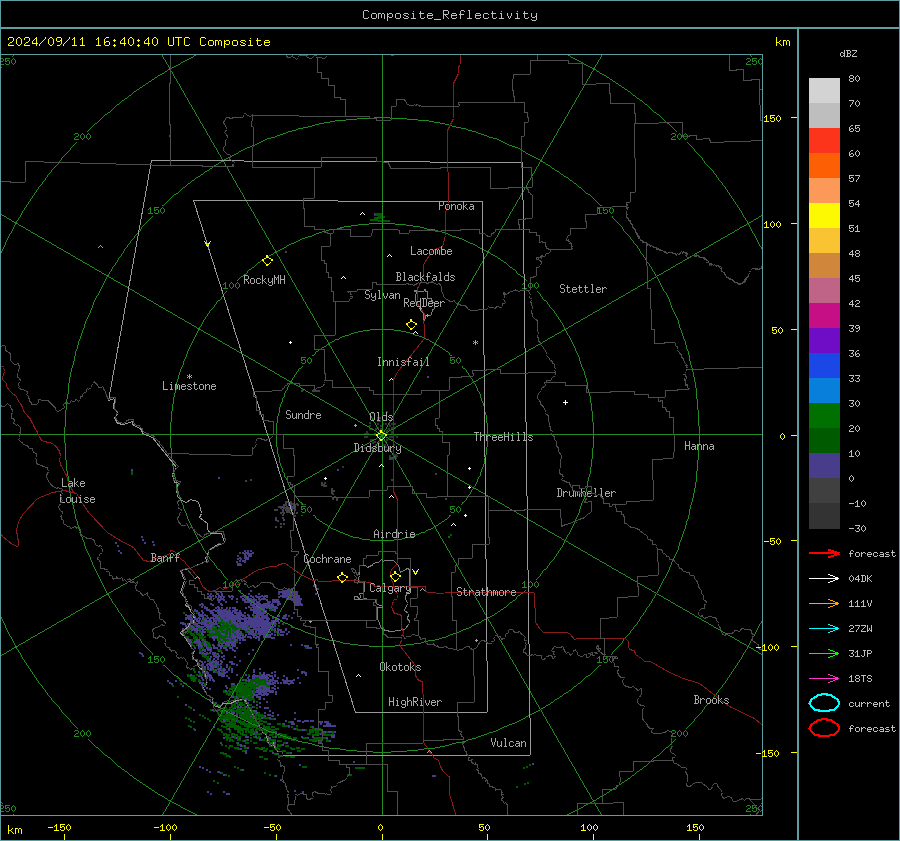Viewport: 900px width, 841px height.
Task: Select the Calgary label
Action: click(390, 588)
